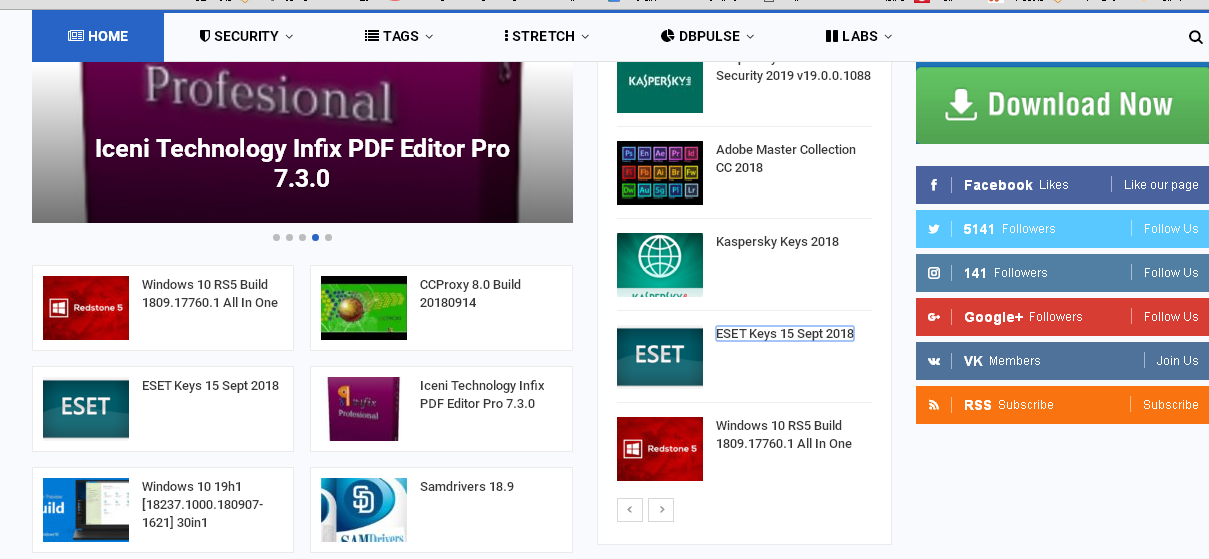Click Redstone 5 thumbnail in post grid
Screen dimensions: 1209x559
86,308
